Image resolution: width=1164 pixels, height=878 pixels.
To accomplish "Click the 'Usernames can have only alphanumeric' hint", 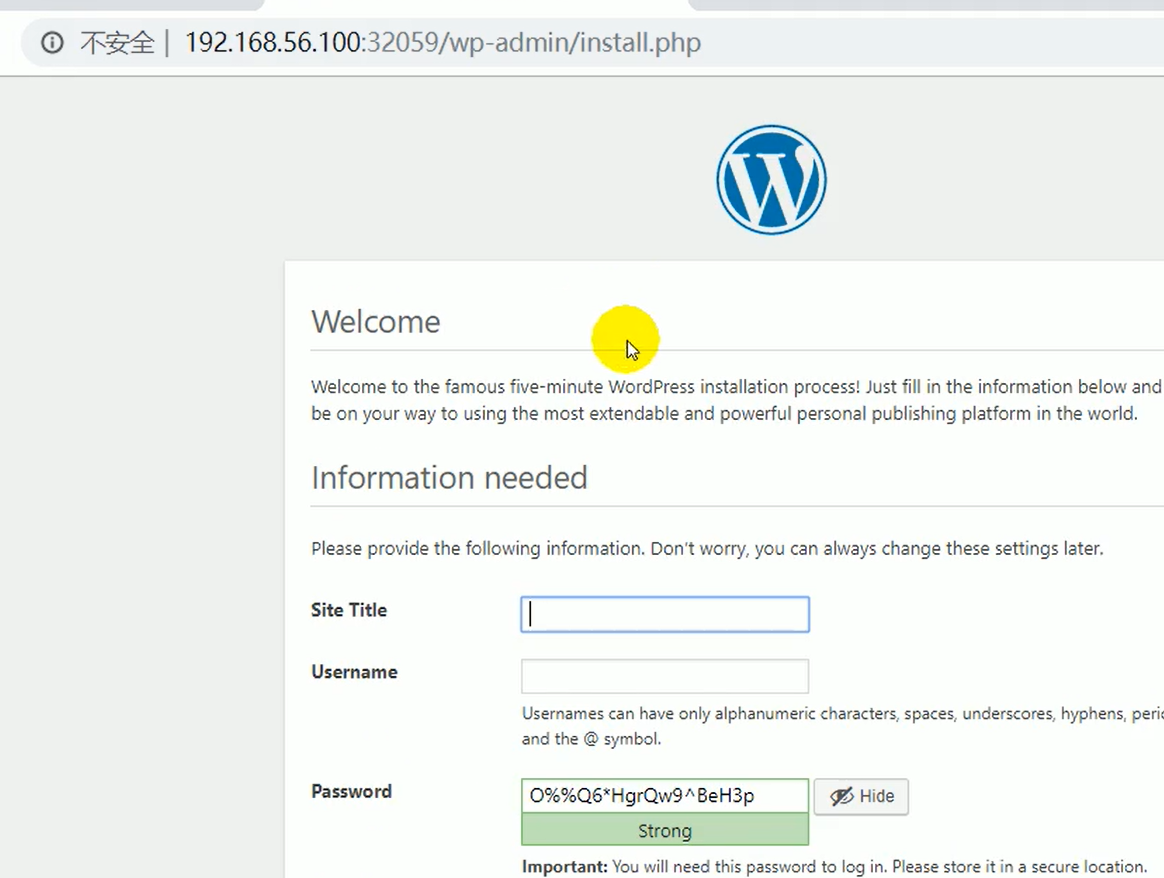I will pos(843,726).
